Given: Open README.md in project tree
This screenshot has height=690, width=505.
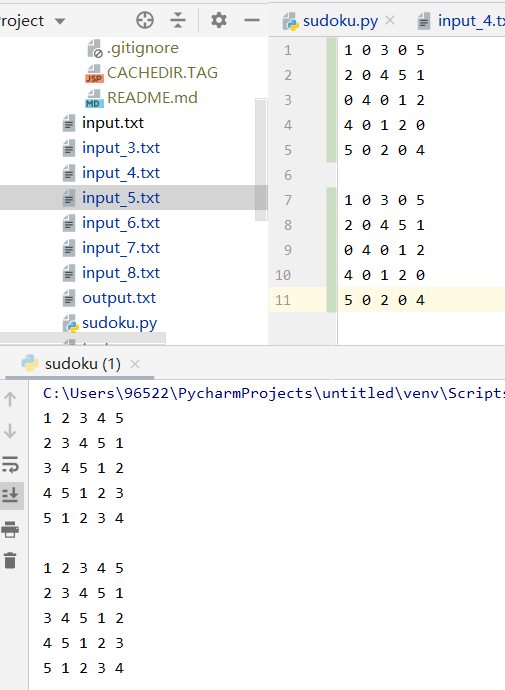Looking at the screenshot, I should [142, 98].
